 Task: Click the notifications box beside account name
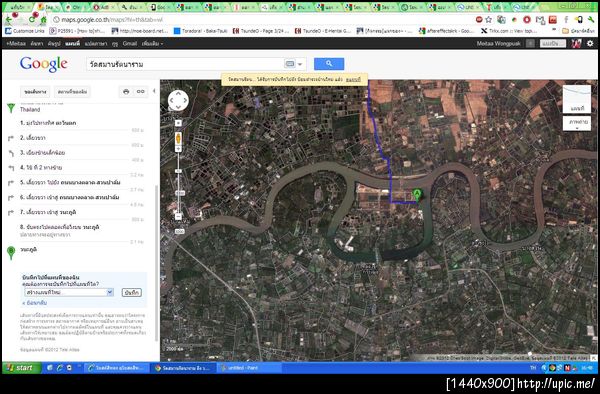[x=530, y=44]
